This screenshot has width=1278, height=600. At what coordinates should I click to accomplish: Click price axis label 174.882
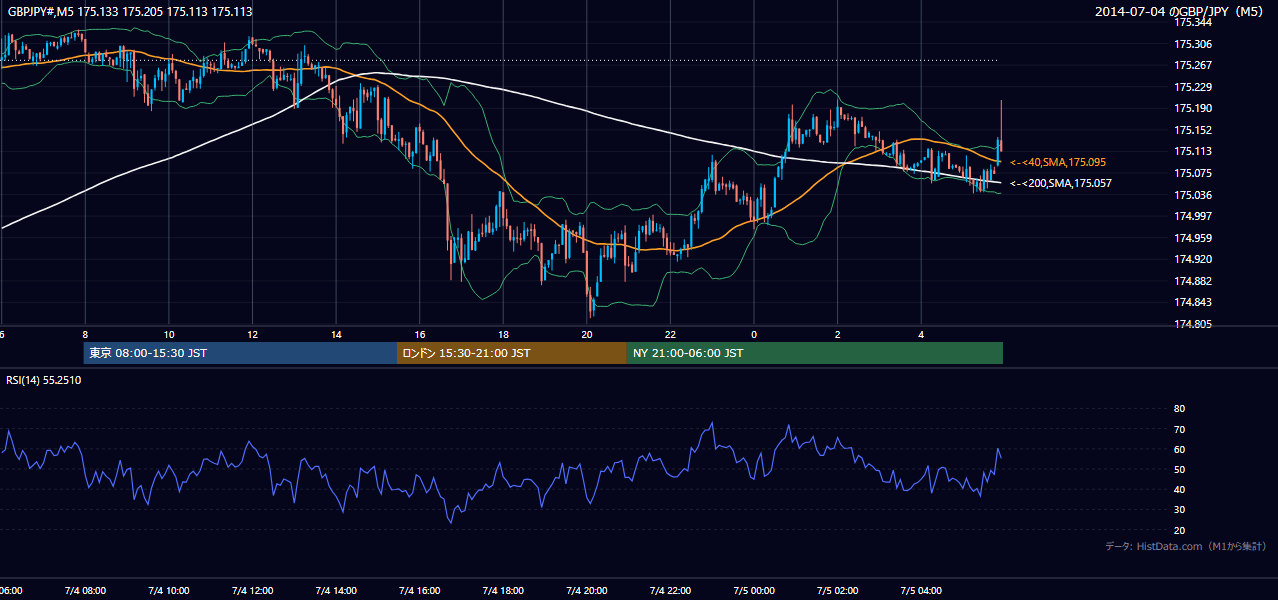coord(1193,281)
